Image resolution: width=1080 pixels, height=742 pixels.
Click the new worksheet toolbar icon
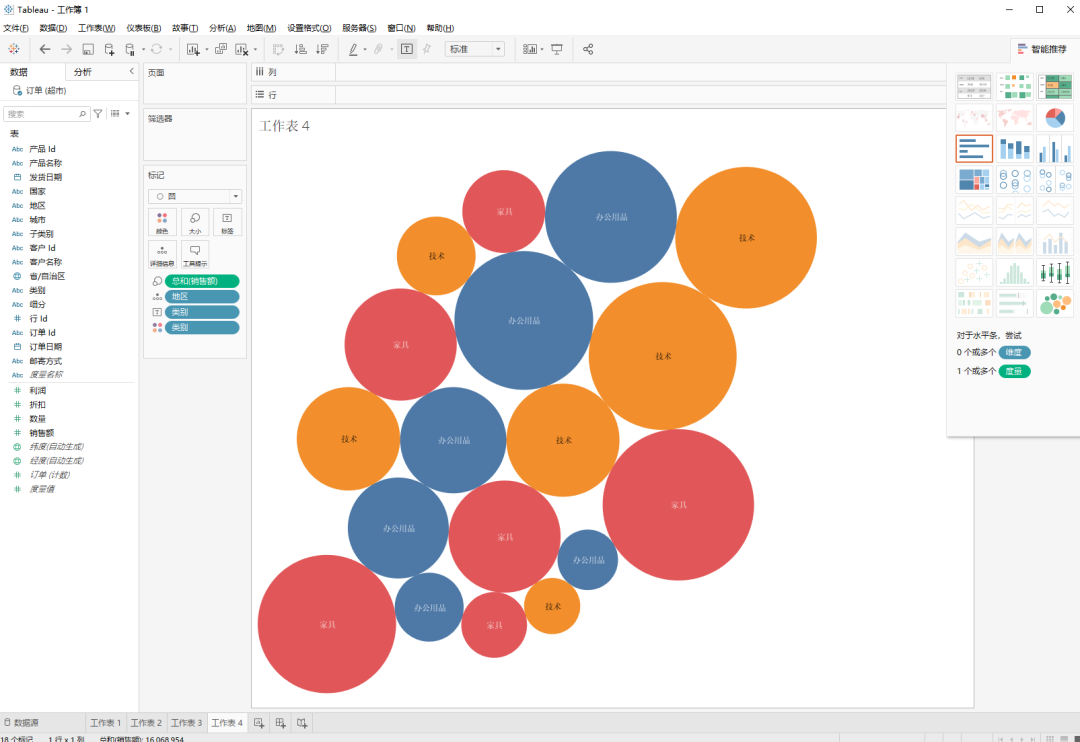click(193, 49)
